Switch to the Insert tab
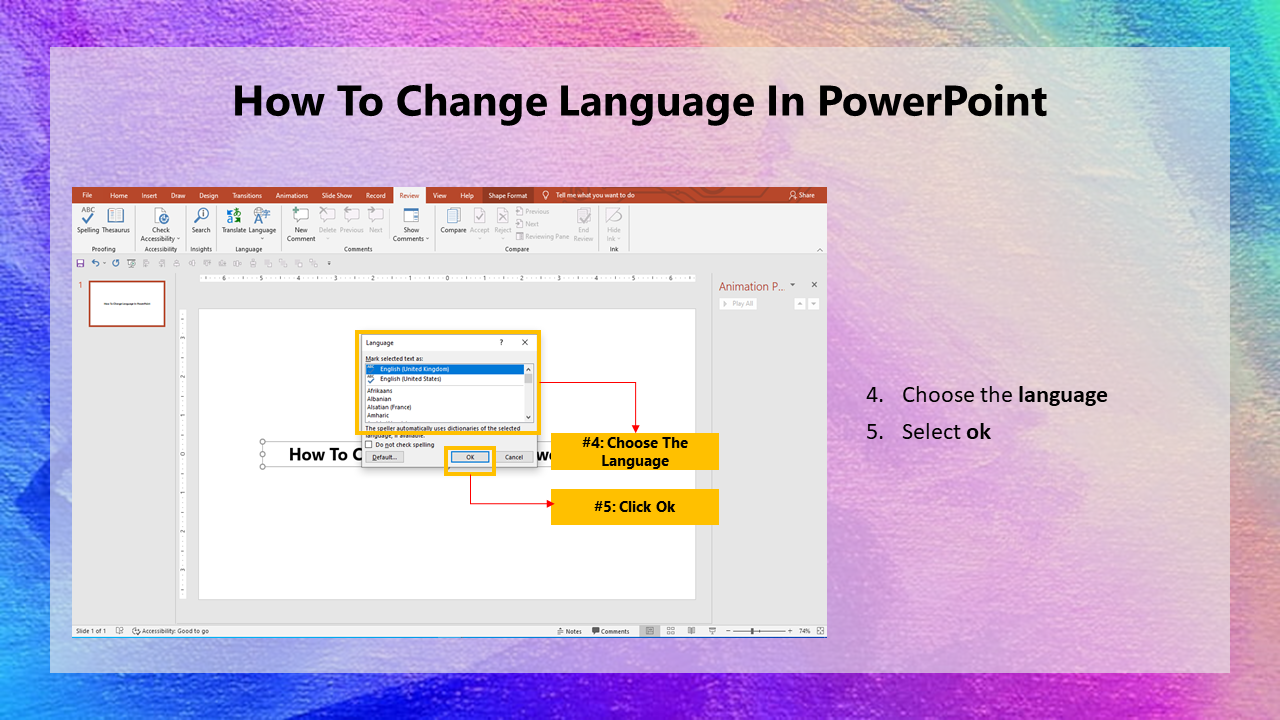The height and width of the screenshot is (720, 1280). pyautogui.click(x=149, y=195)
